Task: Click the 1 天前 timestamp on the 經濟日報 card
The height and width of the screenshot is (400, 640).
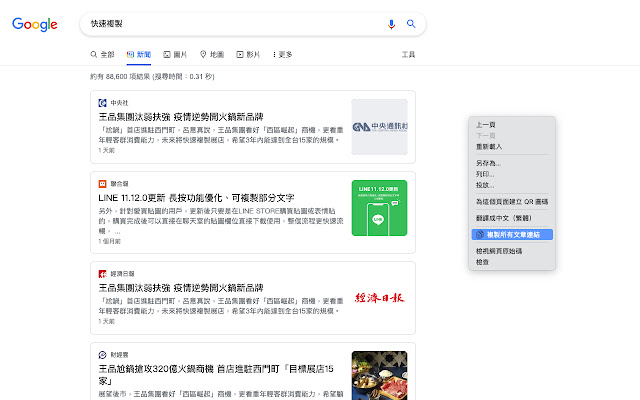Action: coord(107,322)
